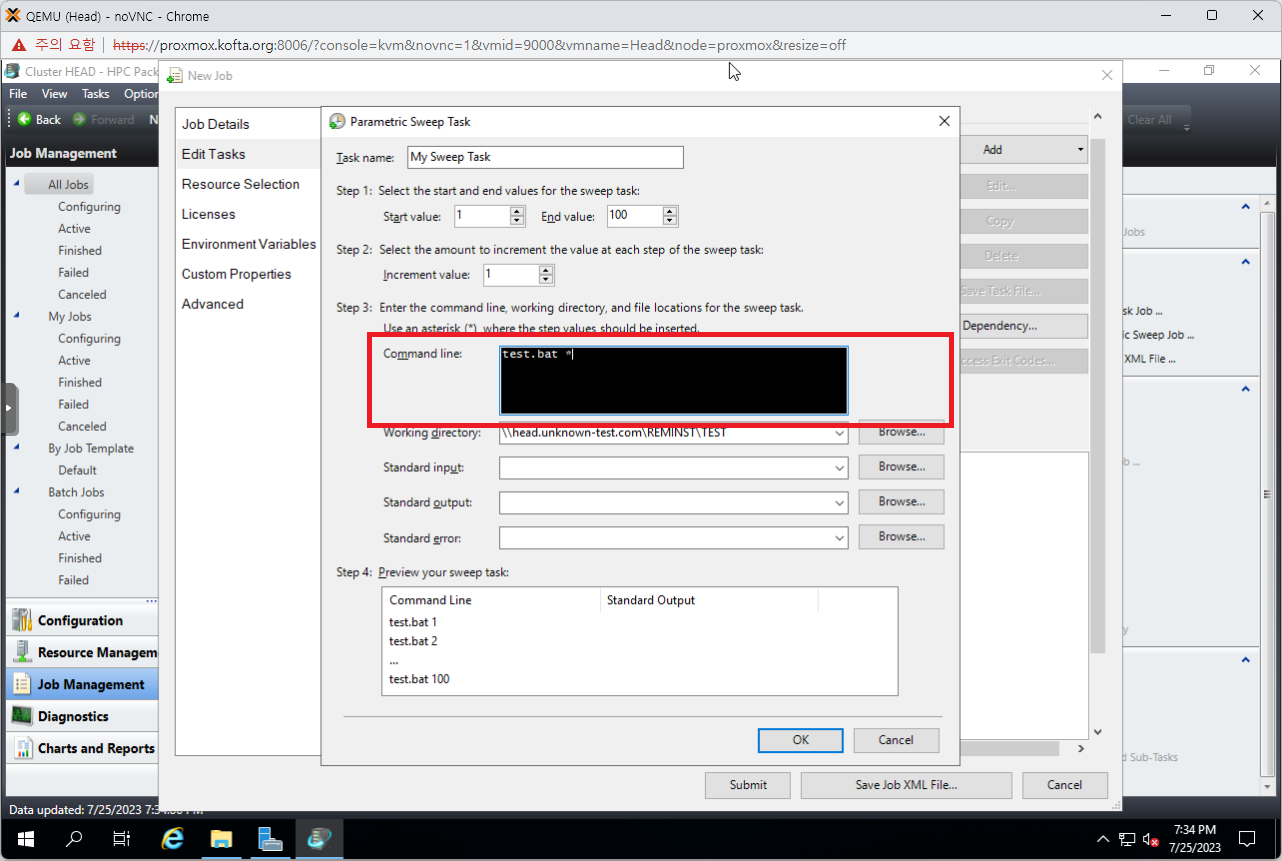Open File Explorer from the taskbar
This screenshot has width=1282, height=861.
point(221,838)
